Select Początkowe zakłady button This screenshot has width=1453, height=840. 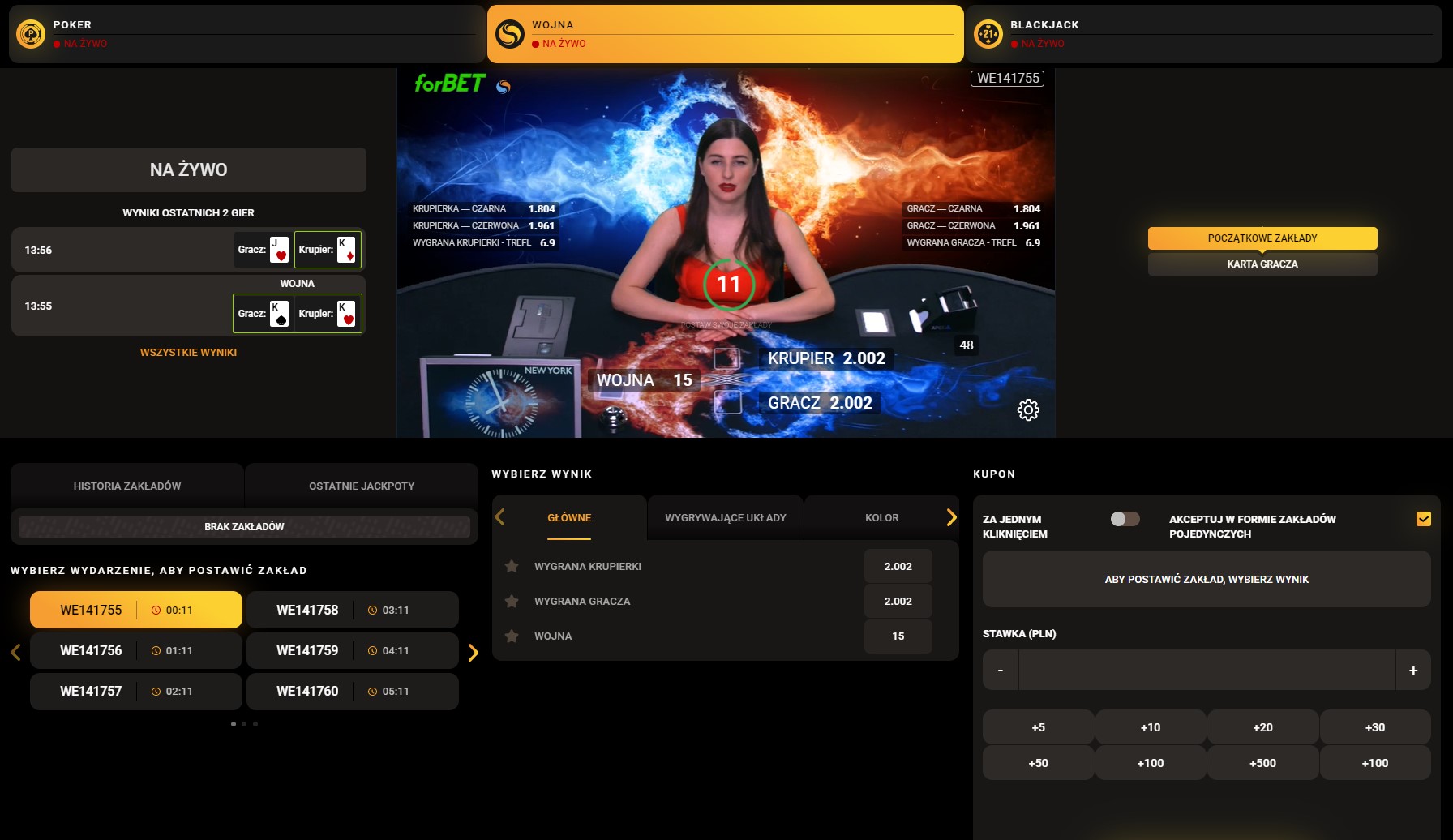1262,238
